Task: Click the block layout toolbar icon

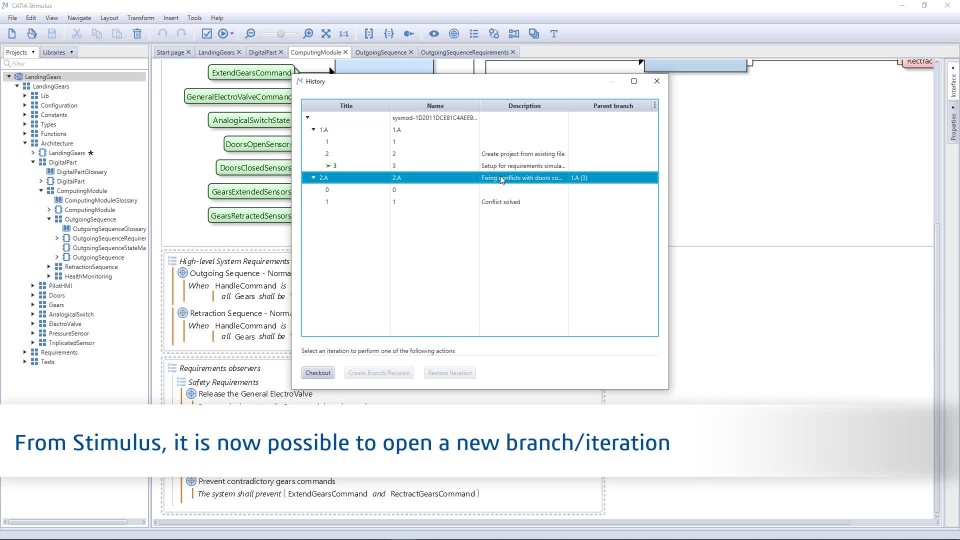Action: (514, 34)
